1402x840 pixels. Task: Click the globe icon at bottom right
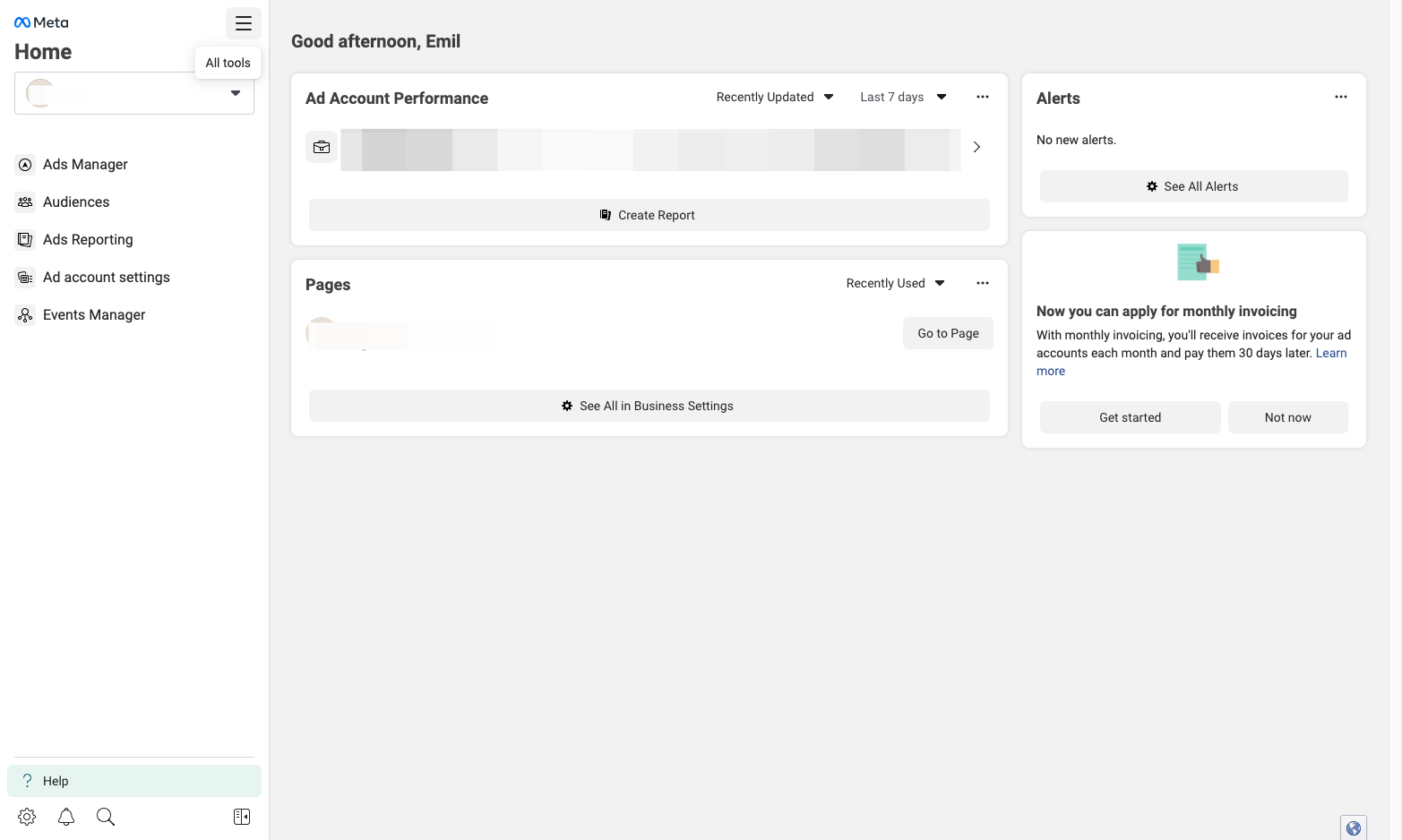click(1354, 828)
